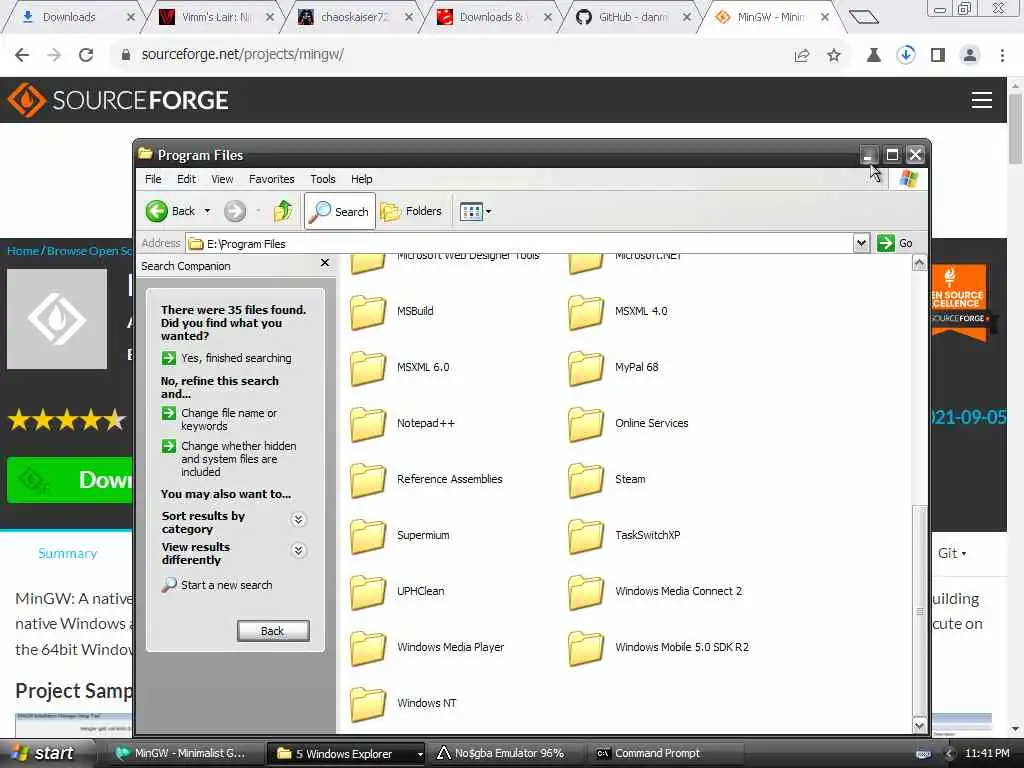Open the Tools menu
Viewport: 1024px width, 768px height.
click(323, 179)
